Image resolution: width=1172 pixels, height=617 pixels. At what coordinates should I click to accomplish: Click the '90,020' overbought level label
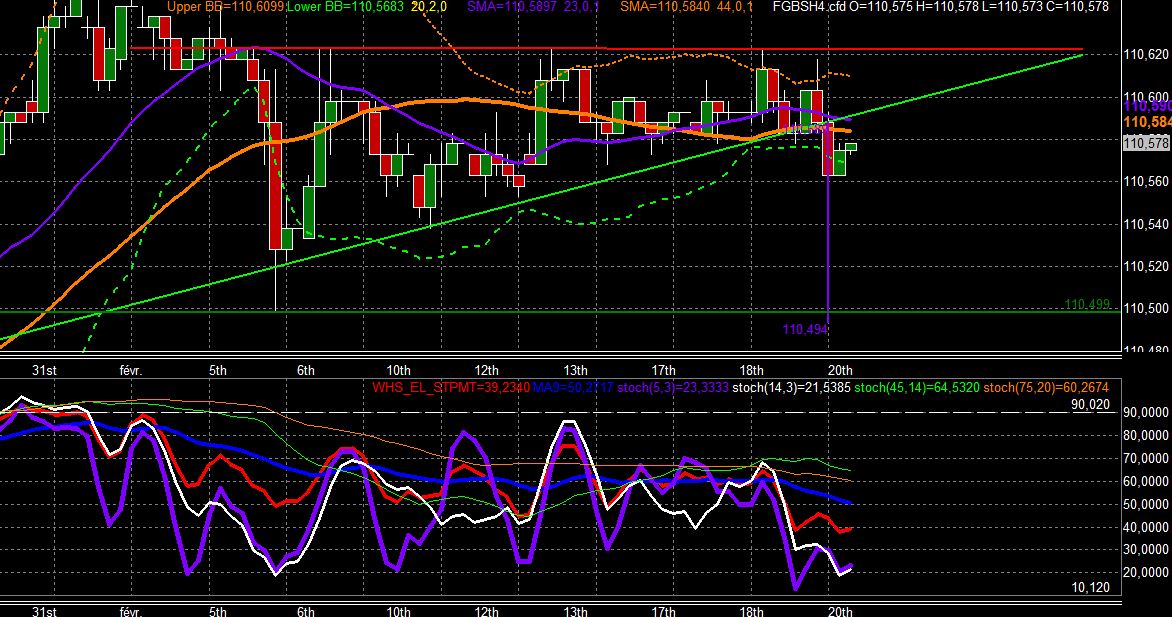coord(1091,405)
